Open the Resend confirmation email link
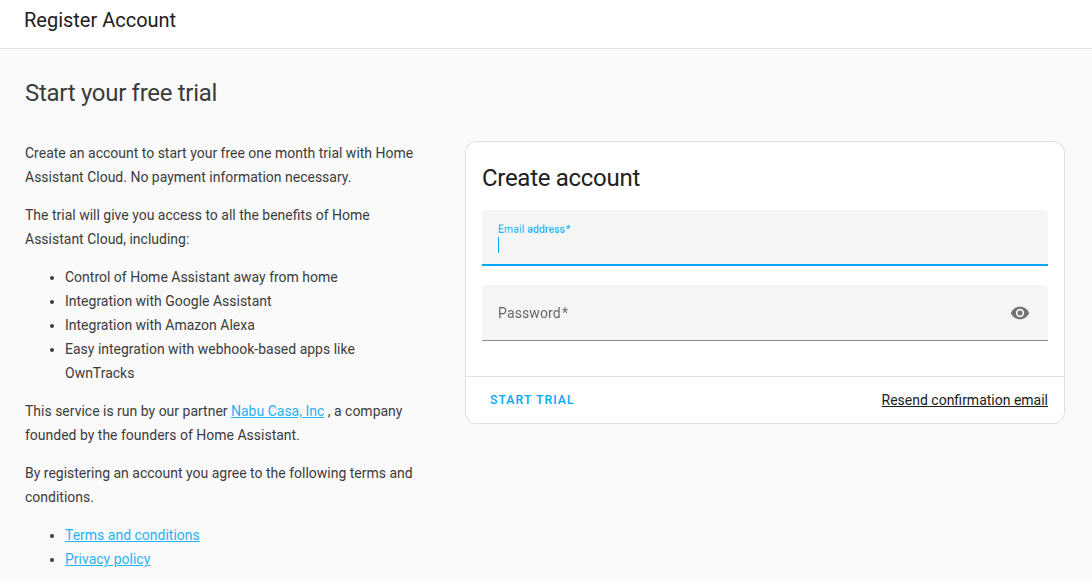The width and height of the screenshot is (1092, 581). (x=963, y=400)
